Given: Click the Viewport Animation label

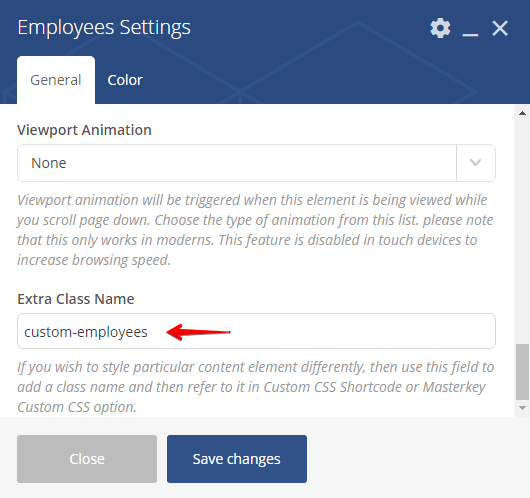Looking at the screenshot, I should pos(84,130).
